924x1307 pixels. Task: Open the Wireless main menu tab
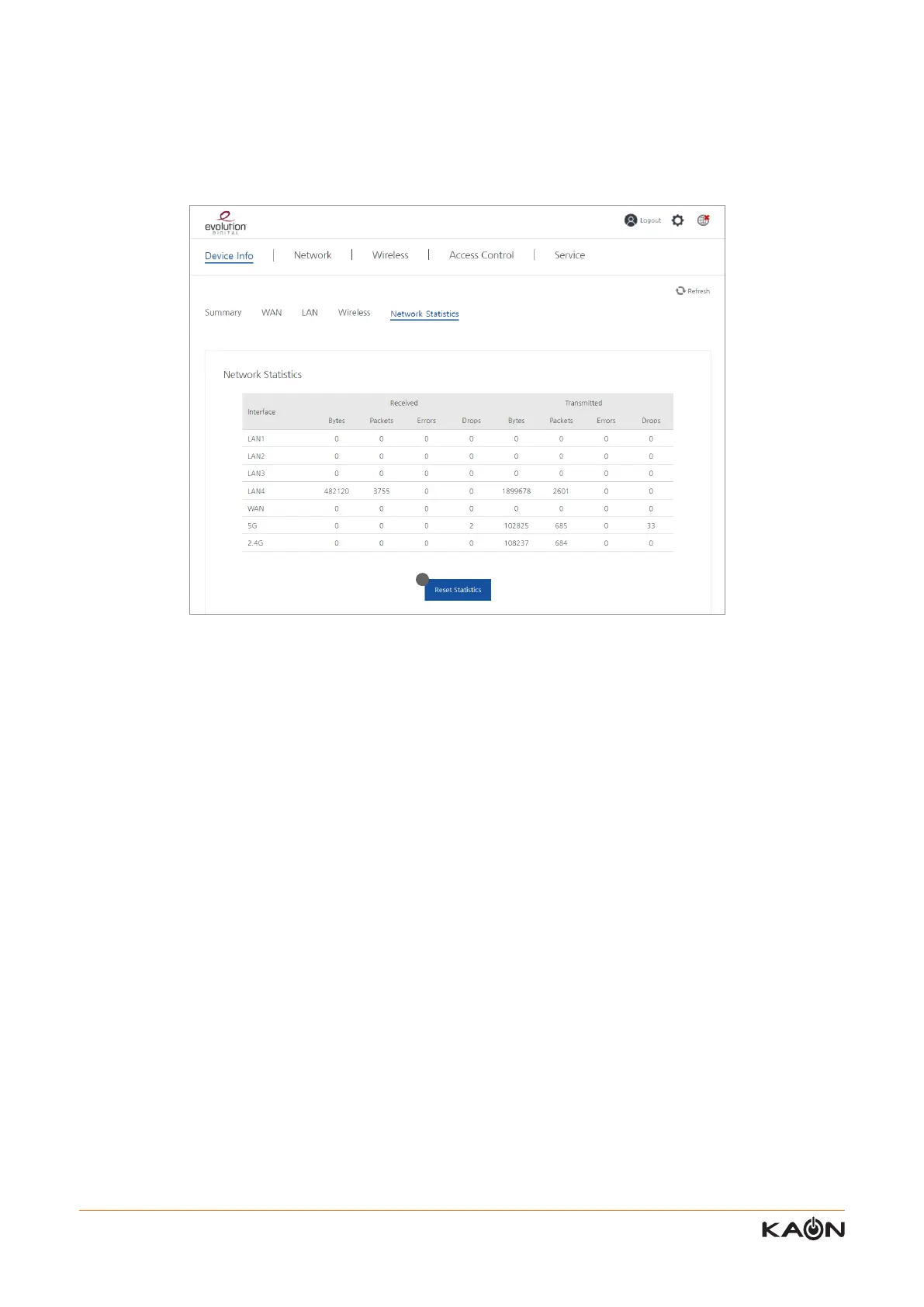pos(390,255)
